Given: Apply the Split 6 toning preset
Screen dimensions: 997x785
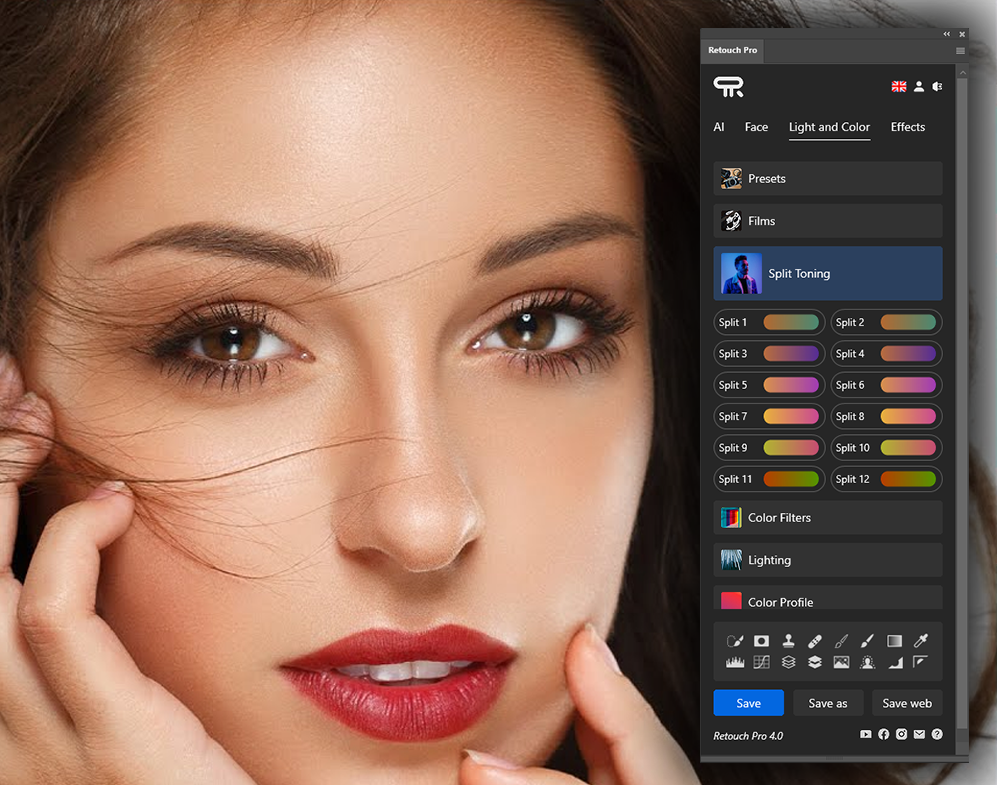Looking at the screenshot, I should 886,385.
